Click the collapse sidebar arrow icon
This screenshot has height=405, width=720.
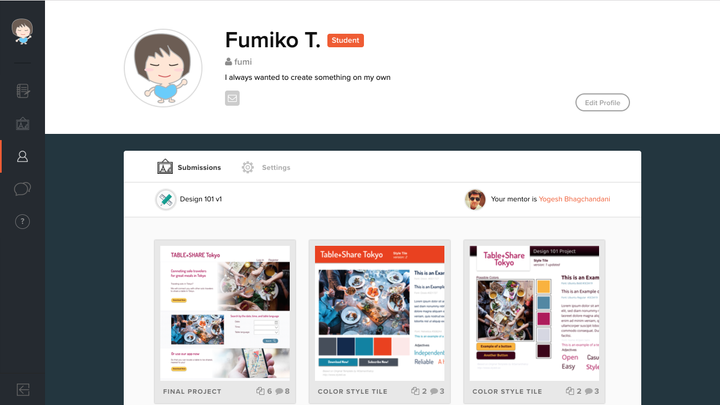22,390
